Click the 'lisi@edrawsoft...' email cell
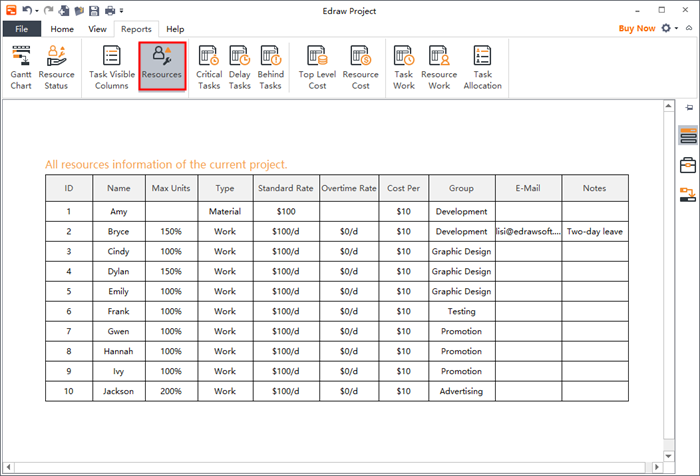 point(528,231)
